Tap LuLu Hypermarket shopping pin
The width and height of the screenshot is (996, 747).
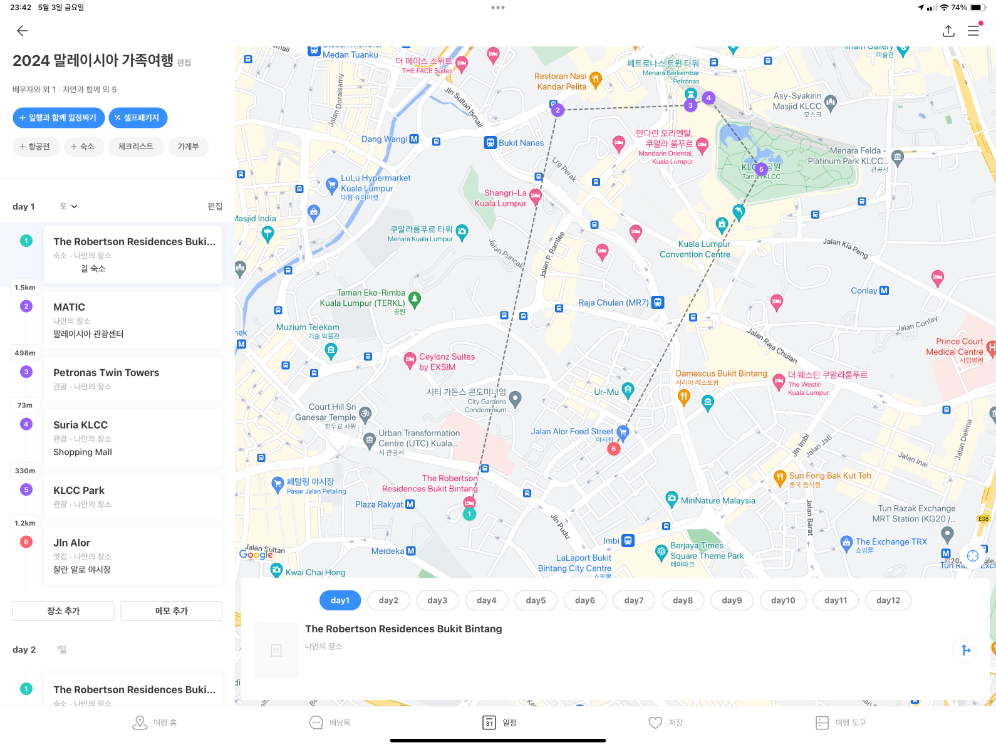[x=331, y=185]
